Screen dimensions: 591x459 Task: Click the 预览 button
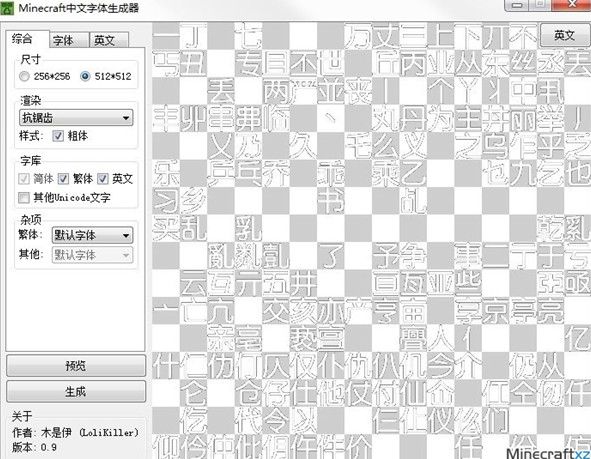pos(76,366)
